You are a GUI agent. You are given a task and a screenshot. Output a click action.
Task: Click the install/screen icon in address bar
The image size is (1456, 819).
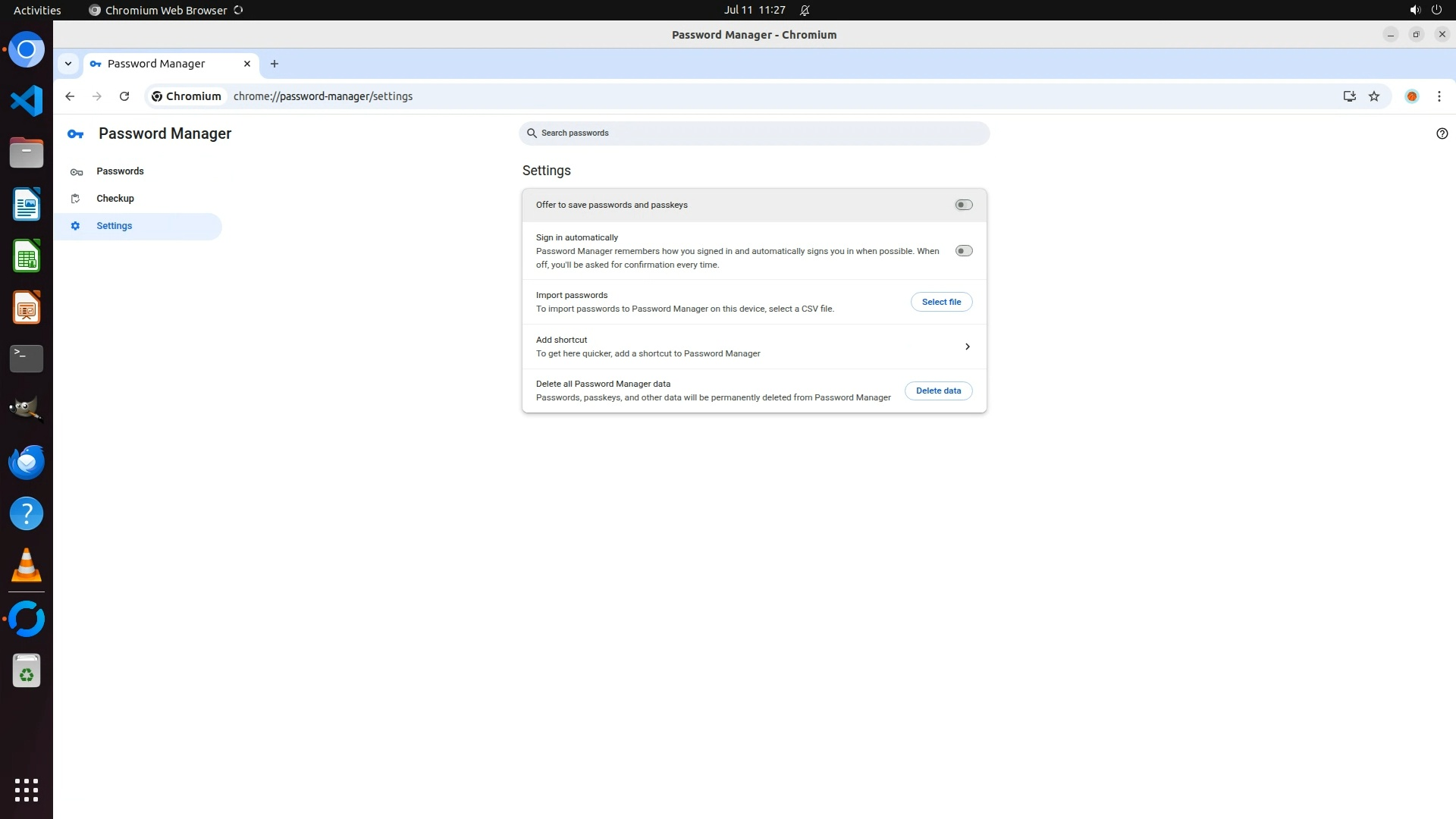point(1349,96)
